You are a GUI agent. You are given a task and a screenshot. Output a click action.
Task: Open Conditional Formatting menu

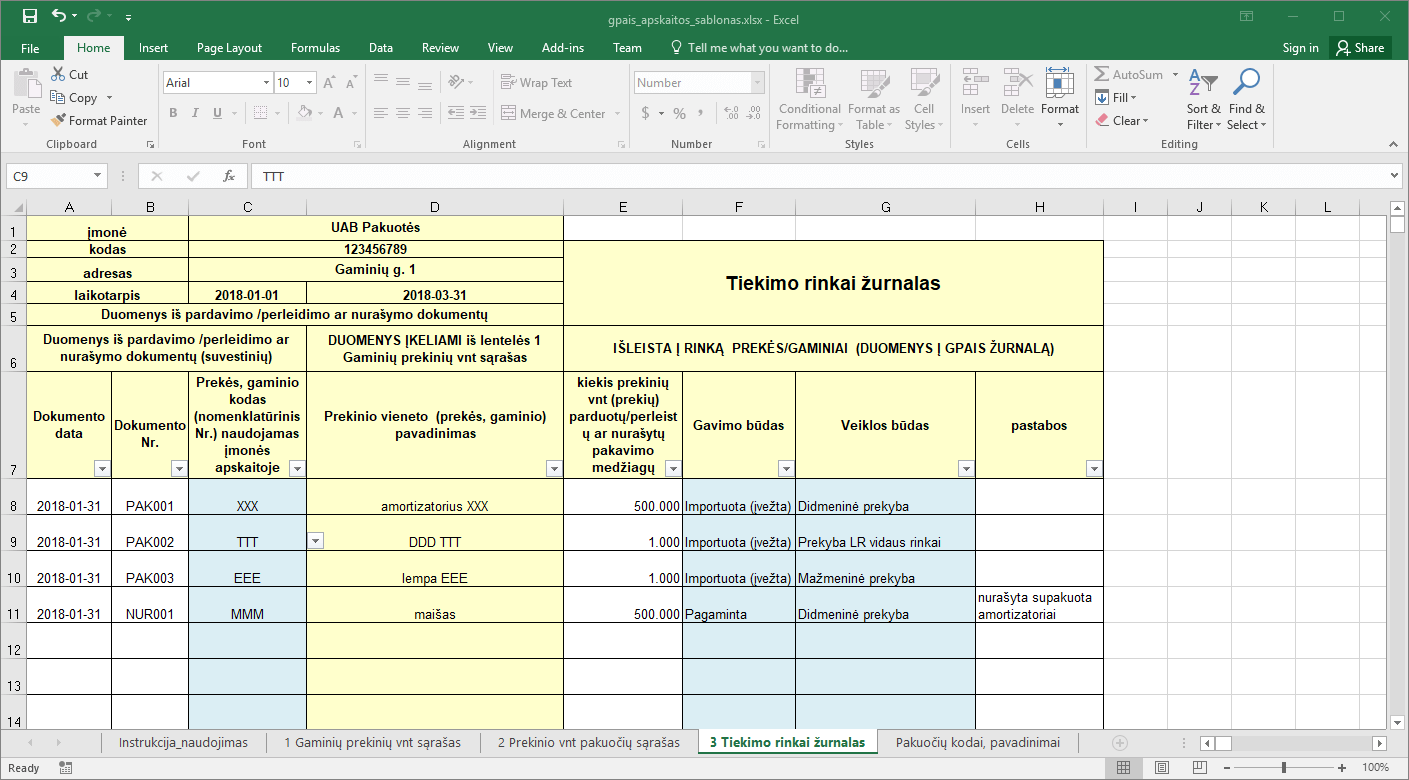pyautogui.click(x=809, y=99)
